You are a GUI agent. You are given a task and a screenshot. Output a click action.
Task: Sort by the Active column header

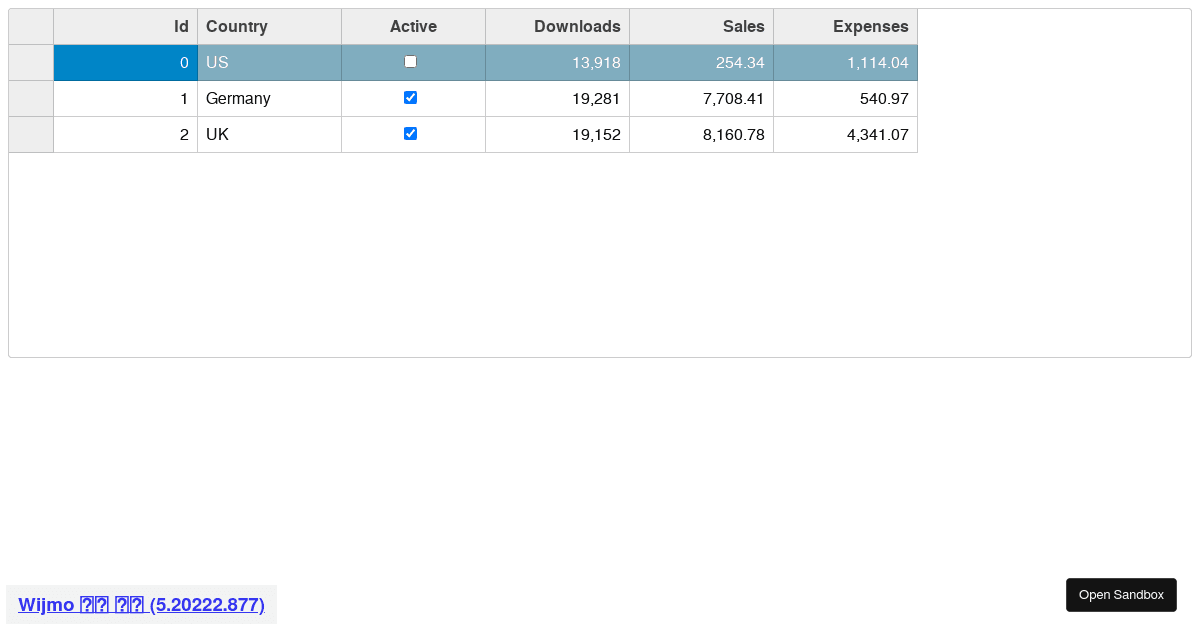coord(413,26)
